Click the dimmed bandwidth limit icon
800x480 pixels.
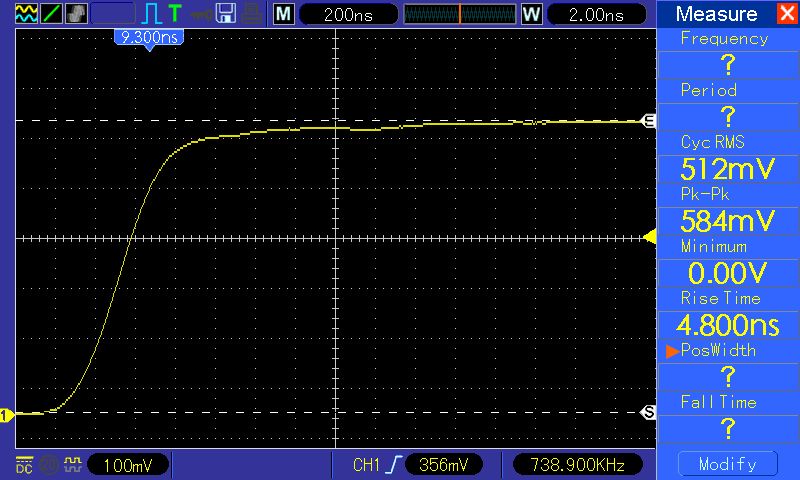(x=49, y=465)
